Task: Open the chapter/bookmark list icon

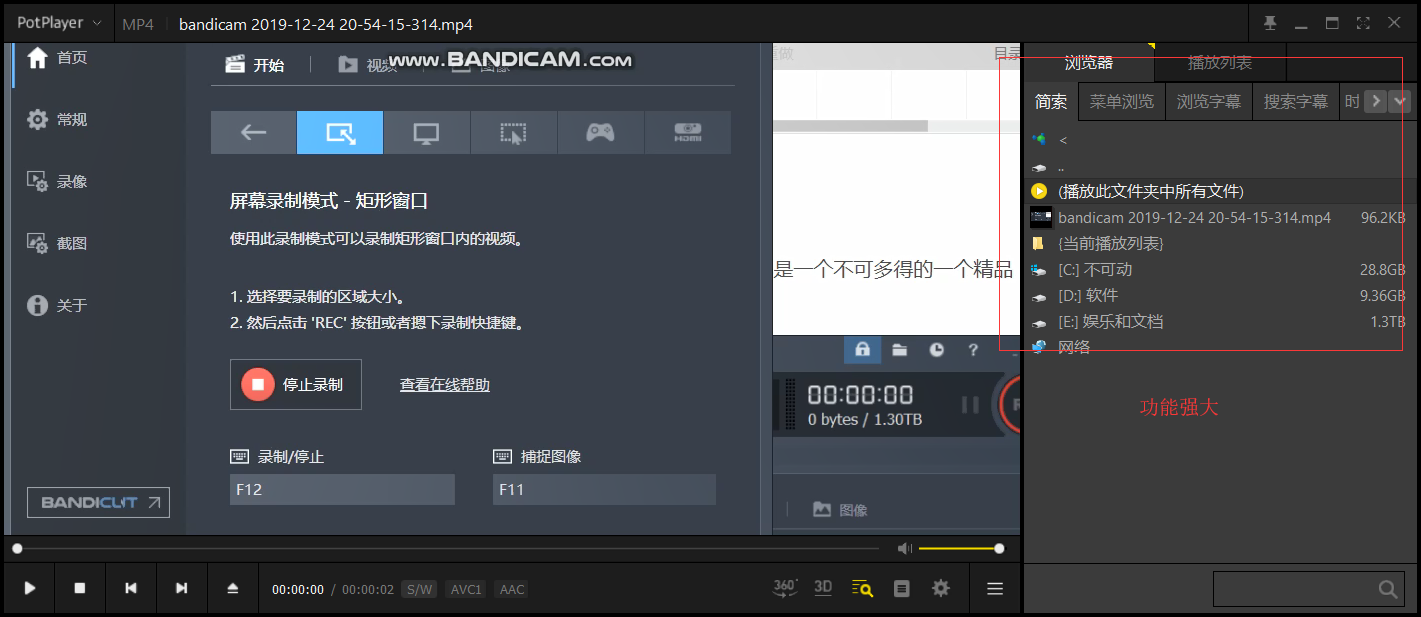Action: (x=901, y=589)
